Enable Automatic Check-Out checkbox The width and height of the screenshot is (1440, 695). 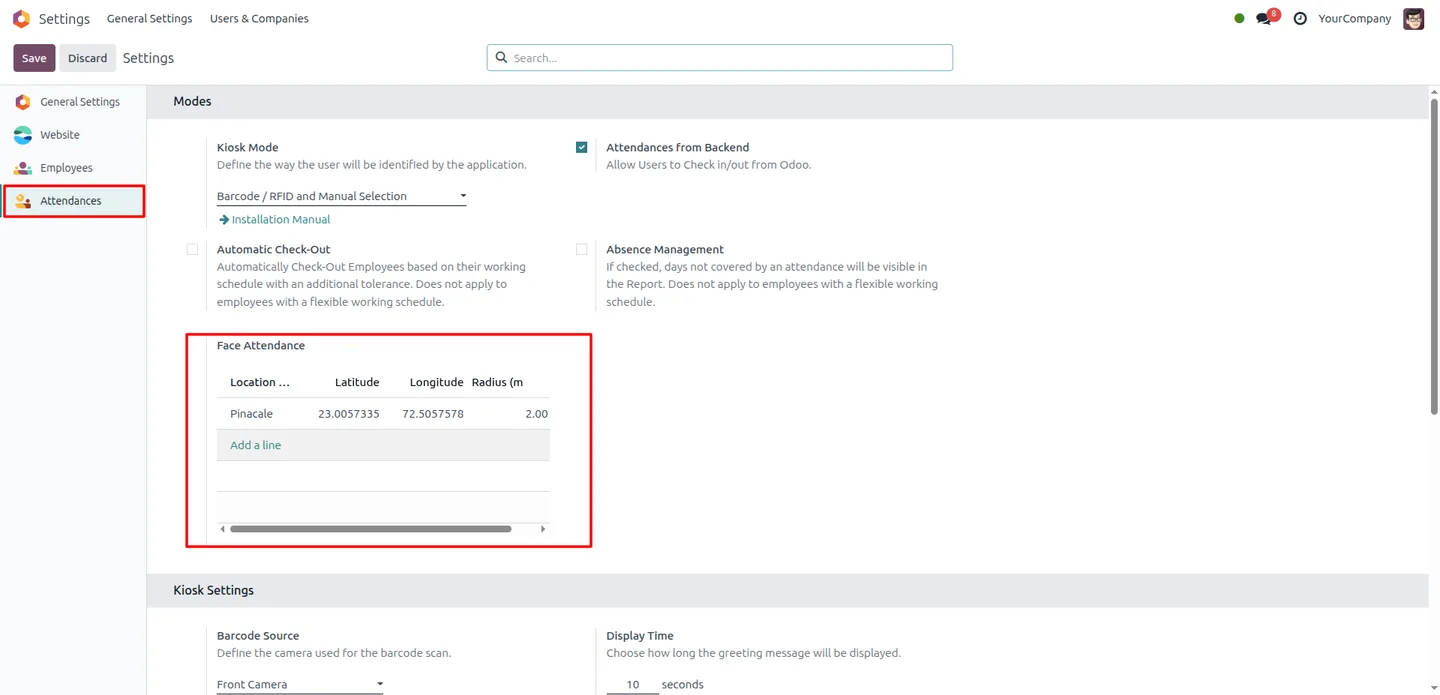pos(192,249)
